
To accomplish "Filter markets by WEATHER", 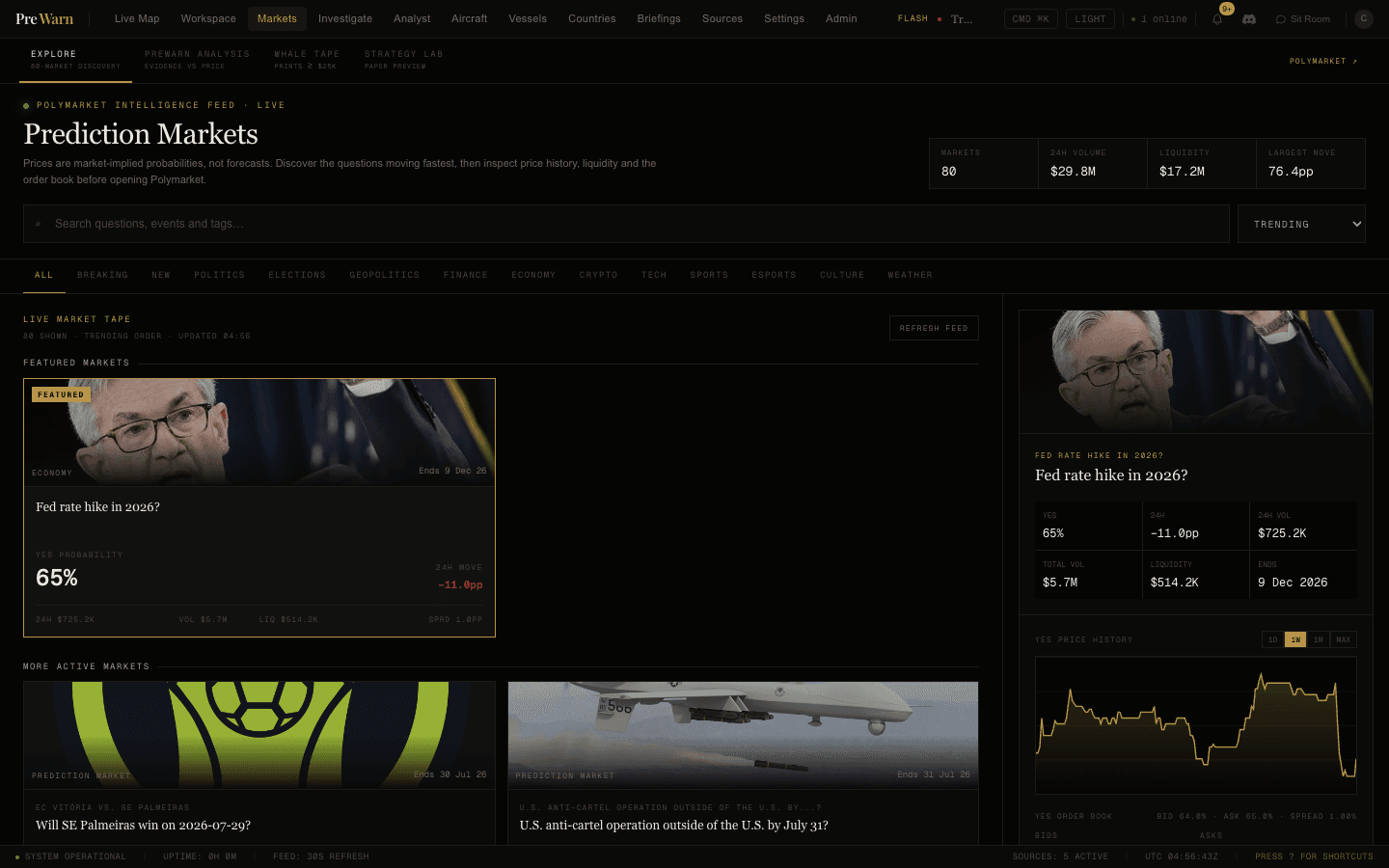I will coord(911,276).
